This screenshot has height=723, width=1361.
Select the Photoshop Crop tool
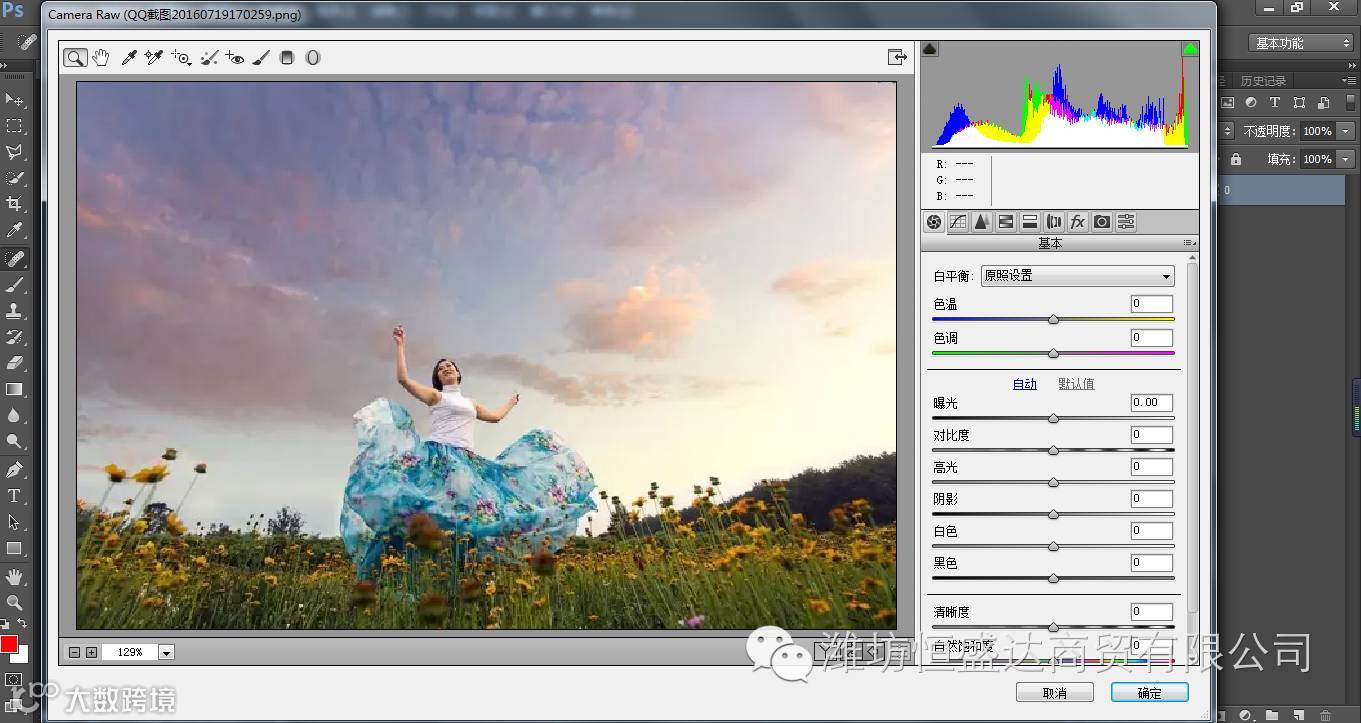(x=15, y=204)
